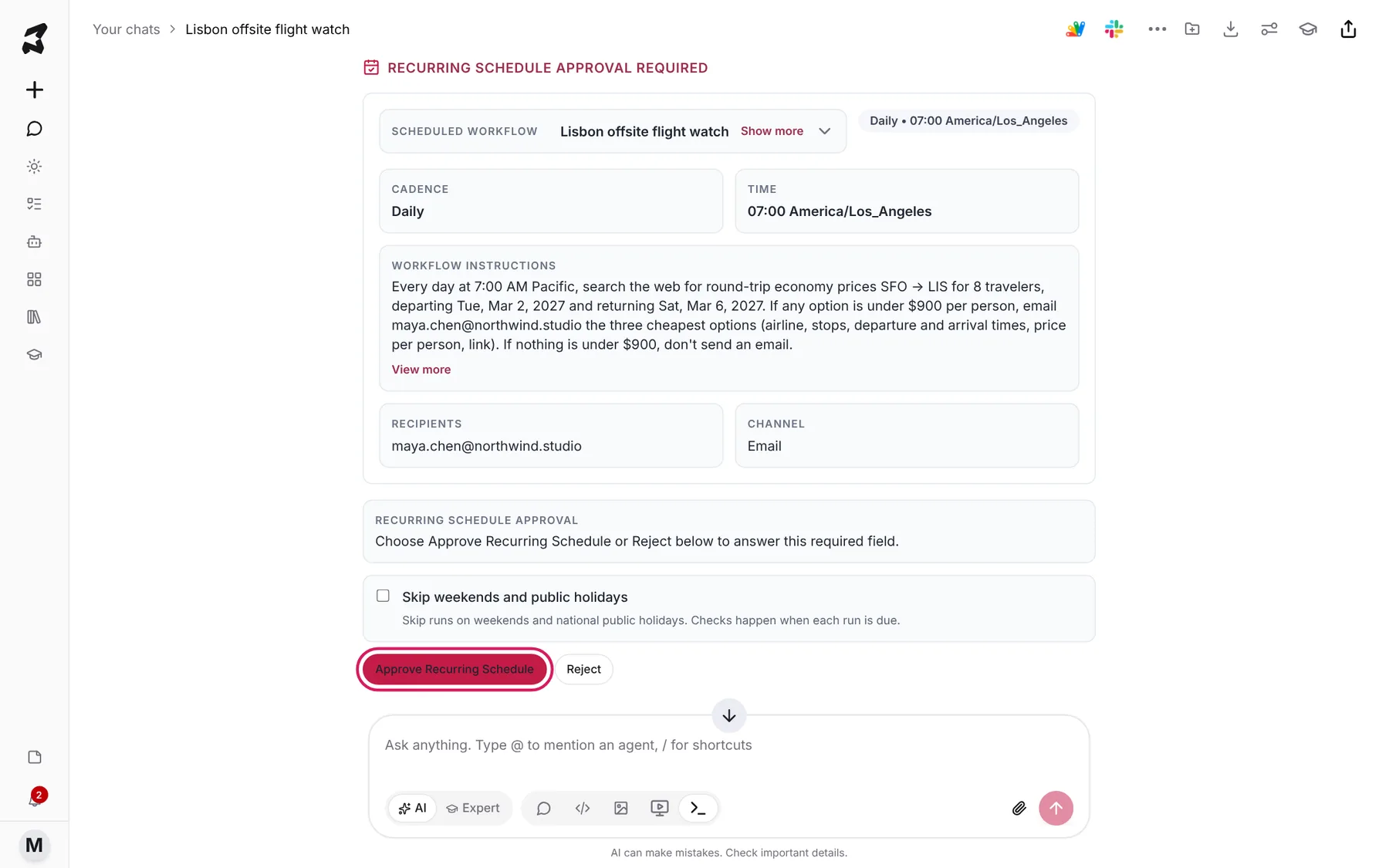Open the task checklist icon in sidebar

point(34,204)
